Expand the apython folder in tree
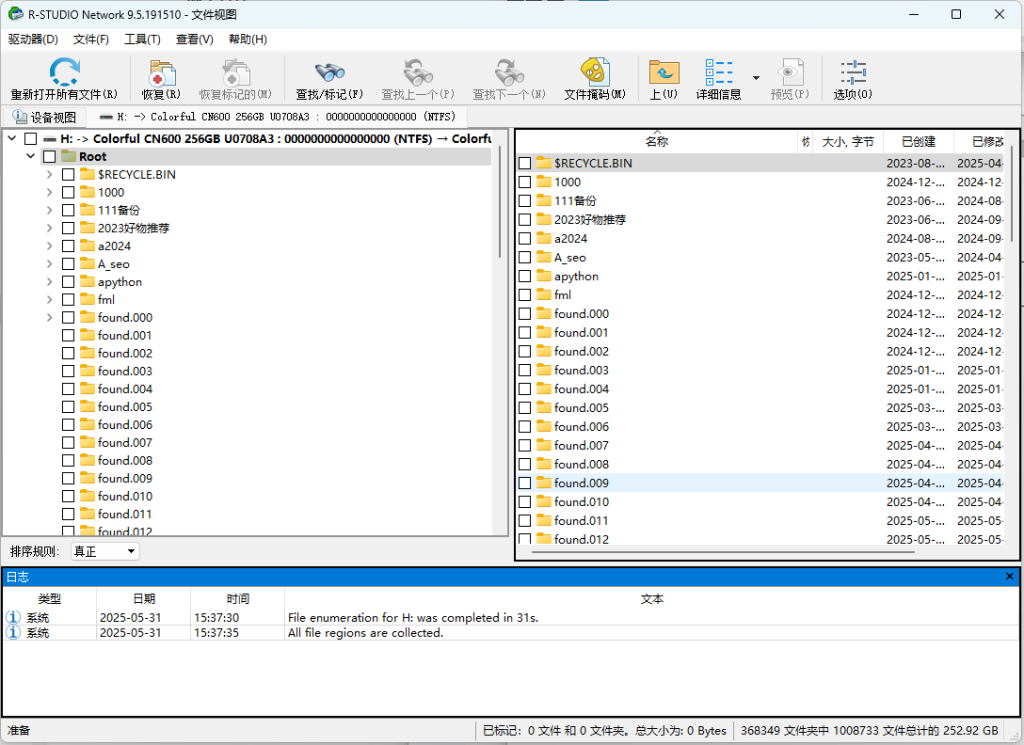The image size is (1024, 745). [x=49, y=282]
